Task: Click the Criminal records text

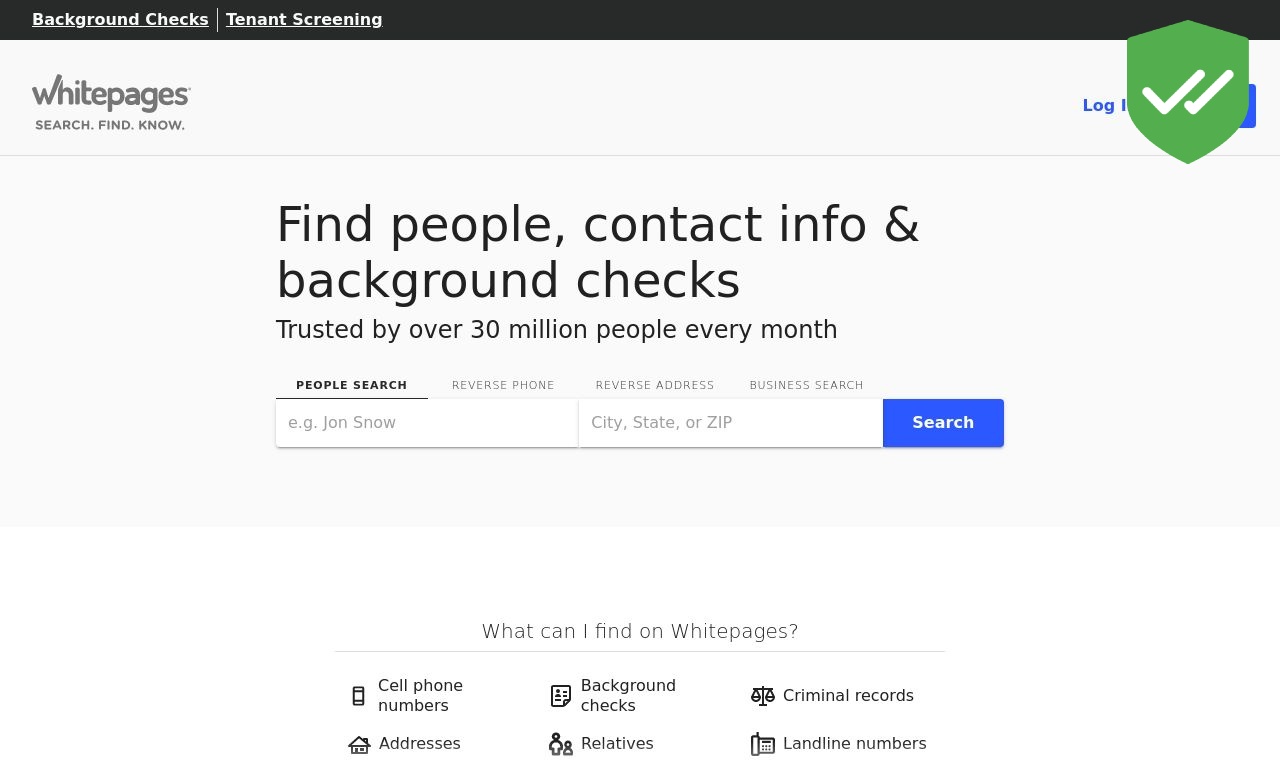Action: tap(848, 695)
